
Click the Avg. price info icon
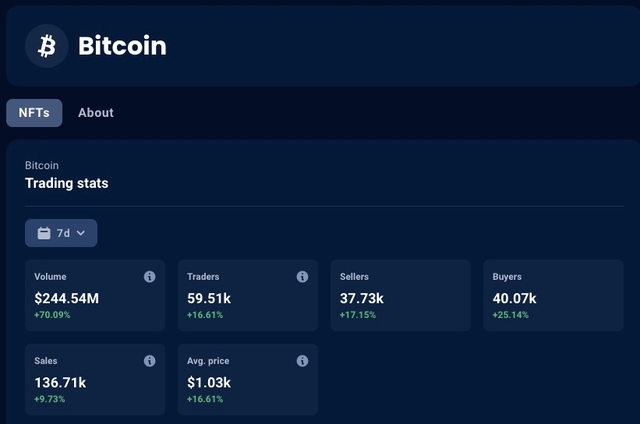point(303,361)
